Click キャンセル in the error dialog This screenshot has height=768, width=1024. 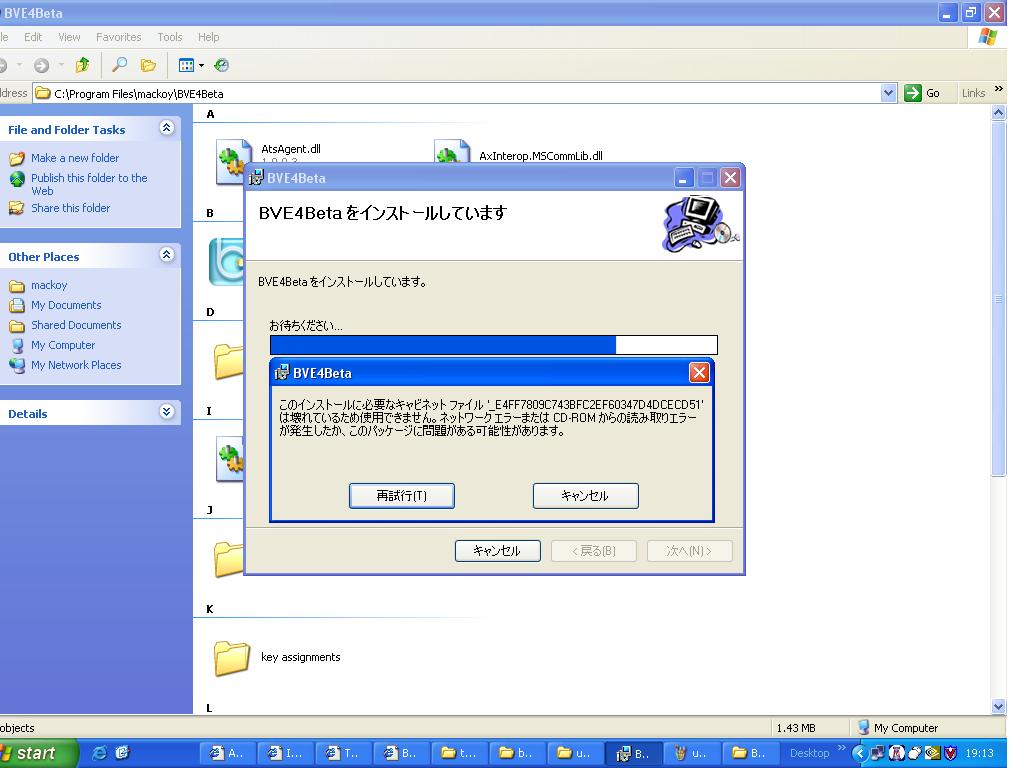pos(585,496)
